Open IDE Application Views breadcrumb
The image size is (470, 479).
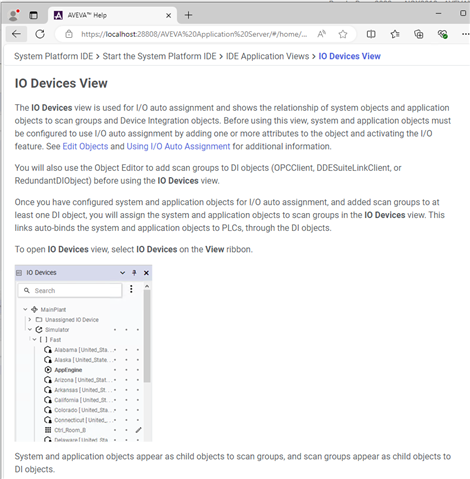267,56
